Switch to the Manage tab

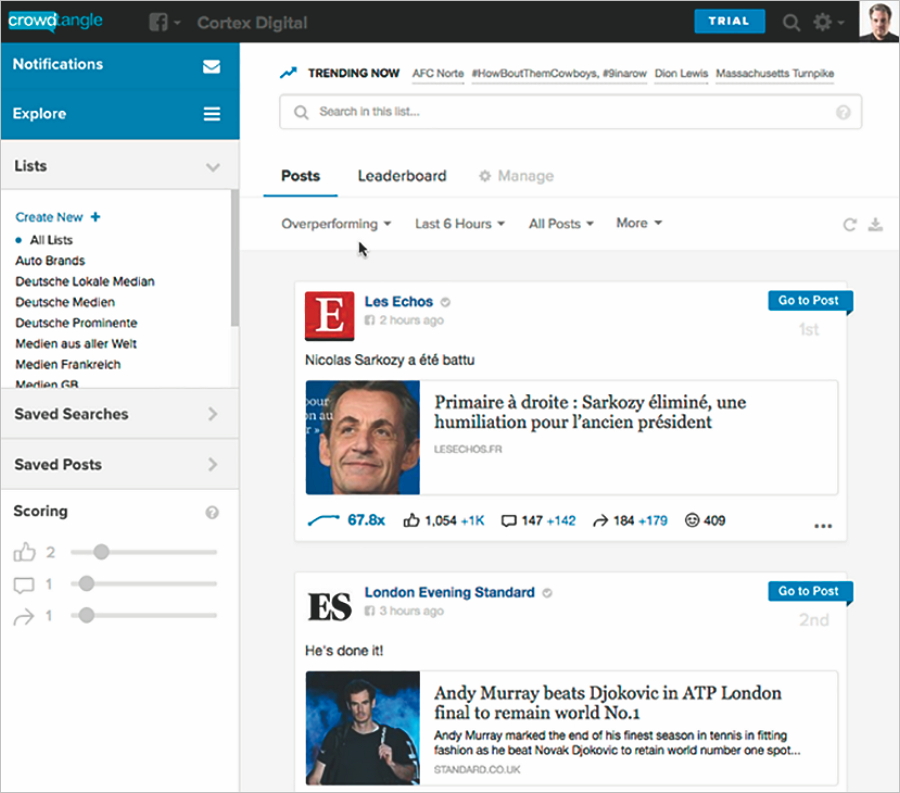516,176
